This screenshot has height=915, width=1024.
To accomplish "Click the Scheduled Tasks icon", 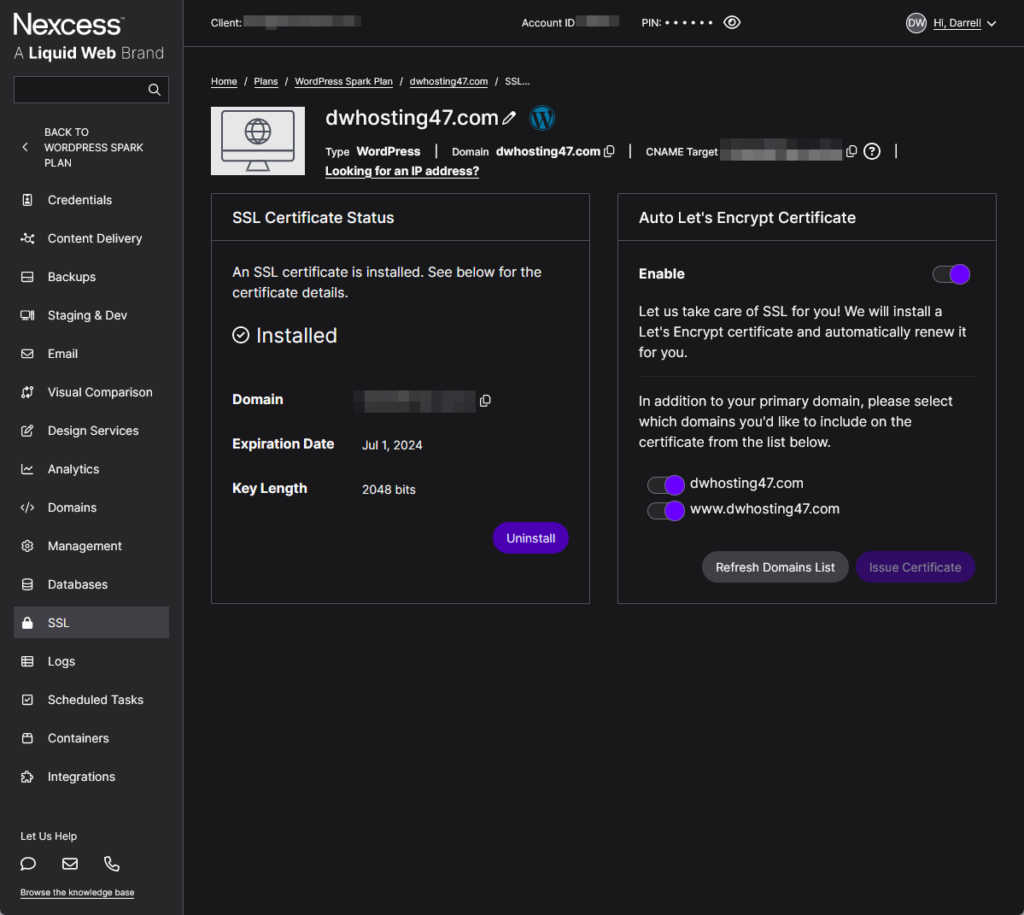I will click(27, 700).
